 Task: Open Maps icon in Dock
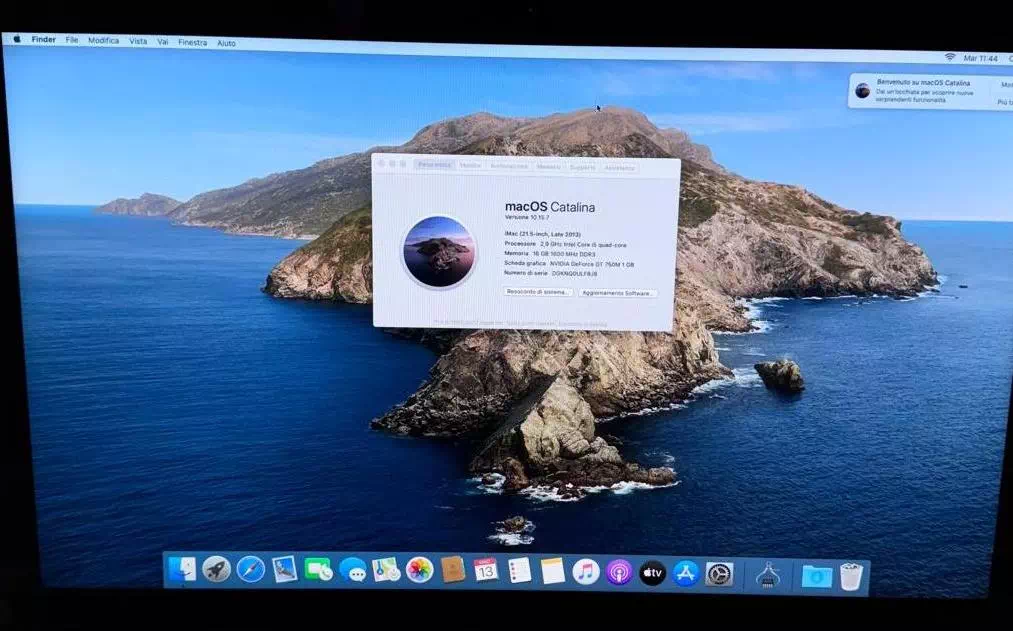pos(386,570)
